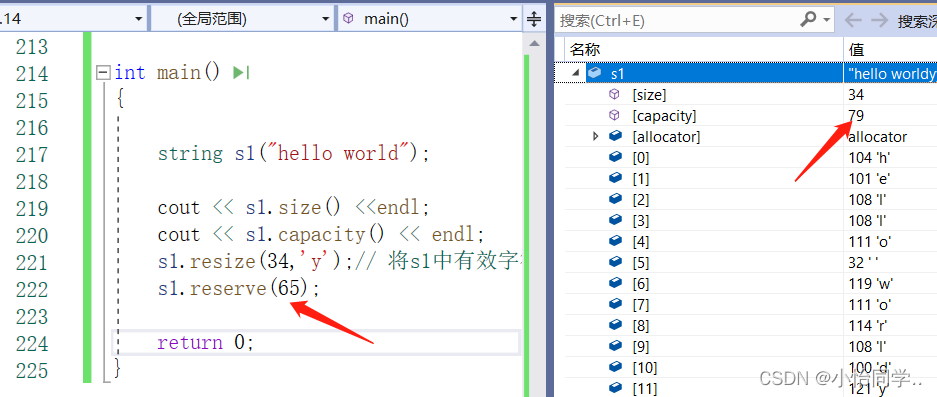Focus the 搜索(Ctrl+E) watch search field

point(676,20)
